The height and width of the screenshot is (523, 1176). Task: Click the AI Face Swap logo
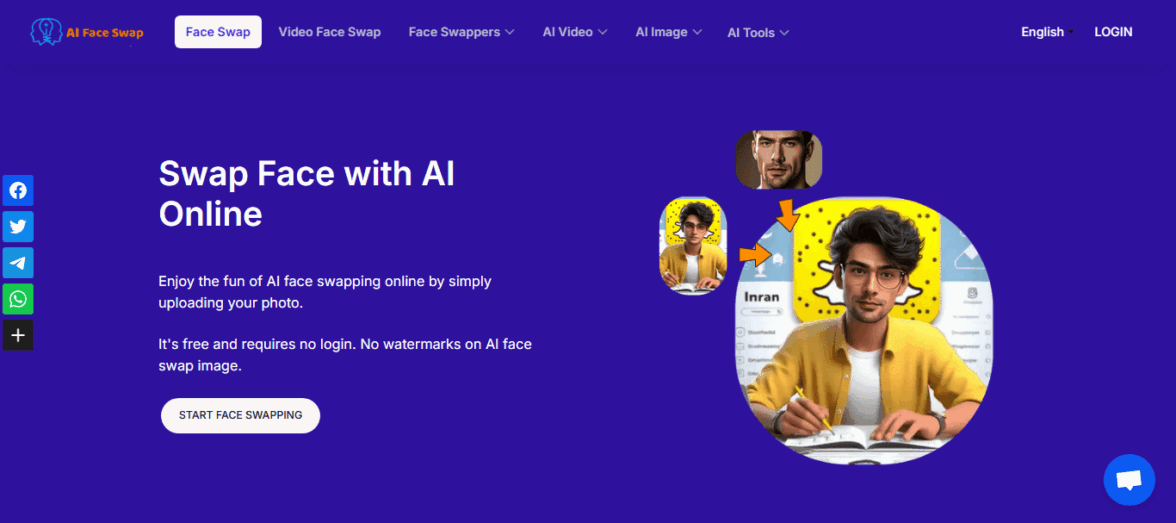click(x=87, y=32)
